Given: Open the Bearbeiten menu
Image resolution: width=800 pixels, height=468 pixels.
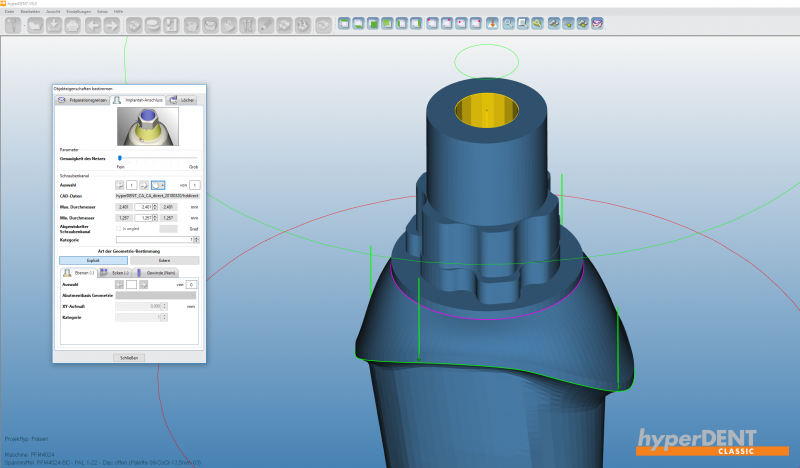Looking at the screenshot, I should 30,11.
